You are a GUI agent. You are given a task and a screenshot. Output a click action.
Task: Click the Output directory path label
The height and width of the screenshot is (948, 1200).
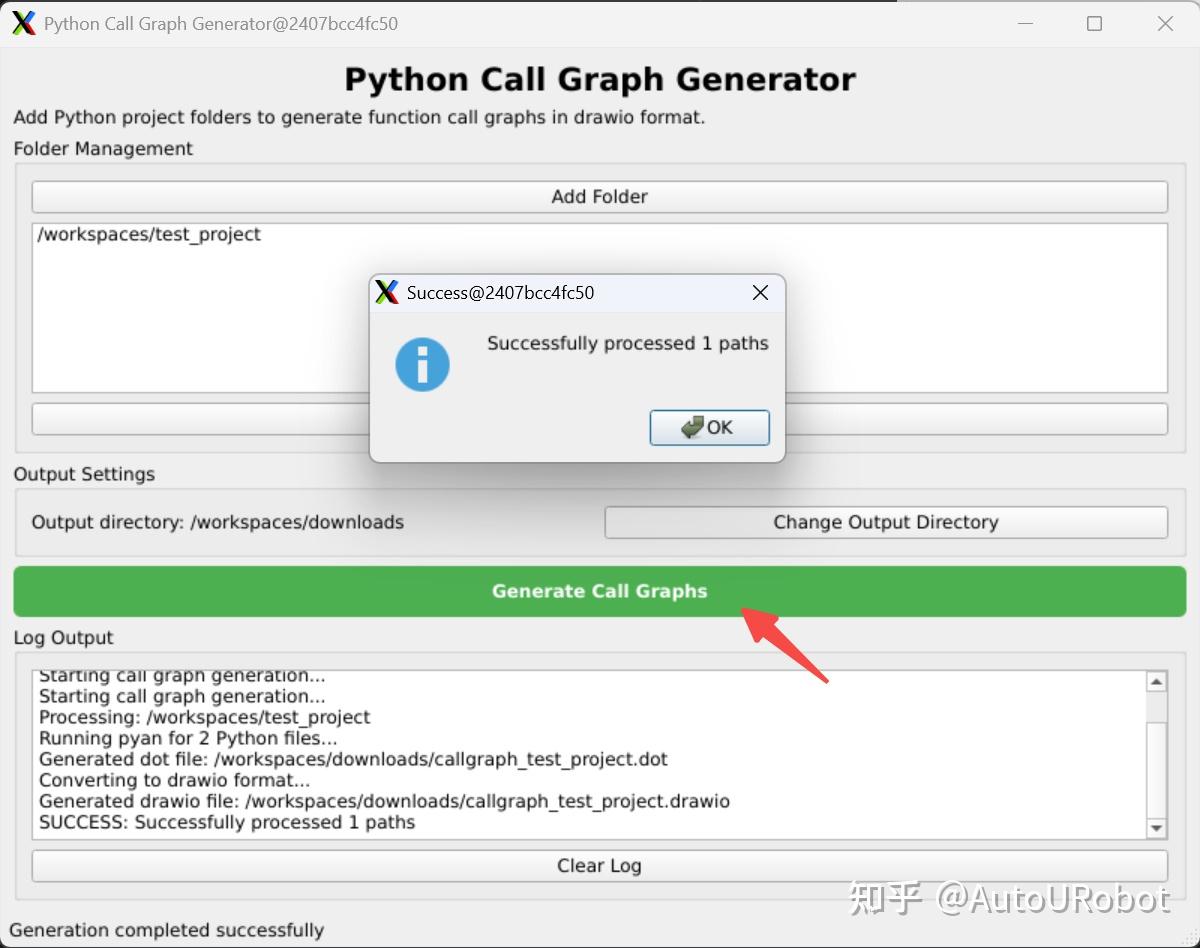218,522
